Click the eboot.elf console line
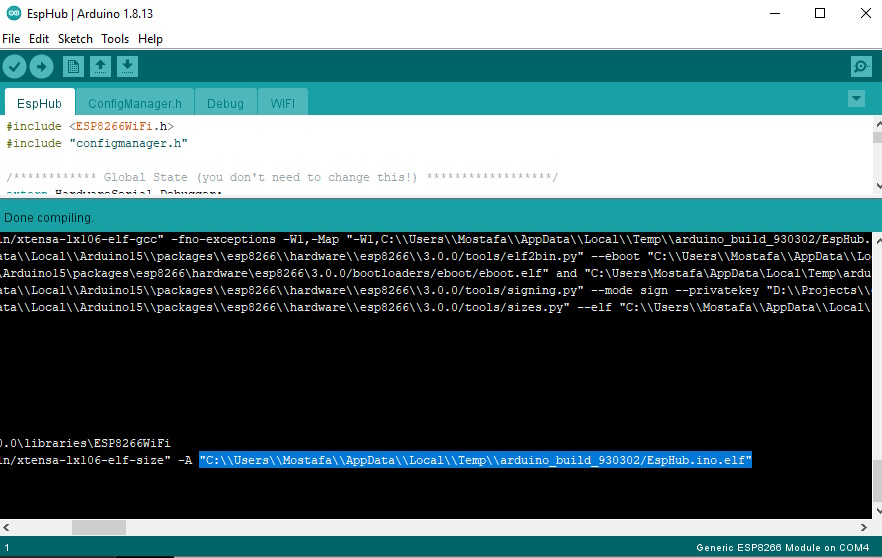Screen dimensions: 882x558 point(435,273)
